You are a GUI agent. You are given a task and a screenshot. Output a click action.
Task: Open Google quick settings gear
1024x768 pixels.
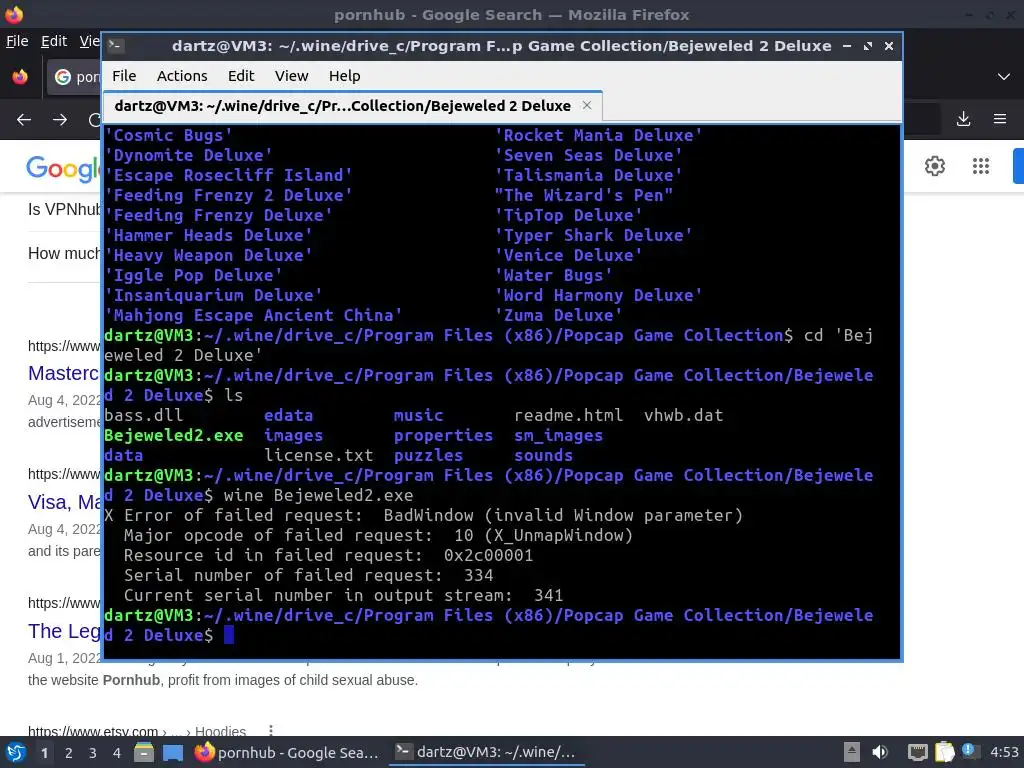pos(935,166)
